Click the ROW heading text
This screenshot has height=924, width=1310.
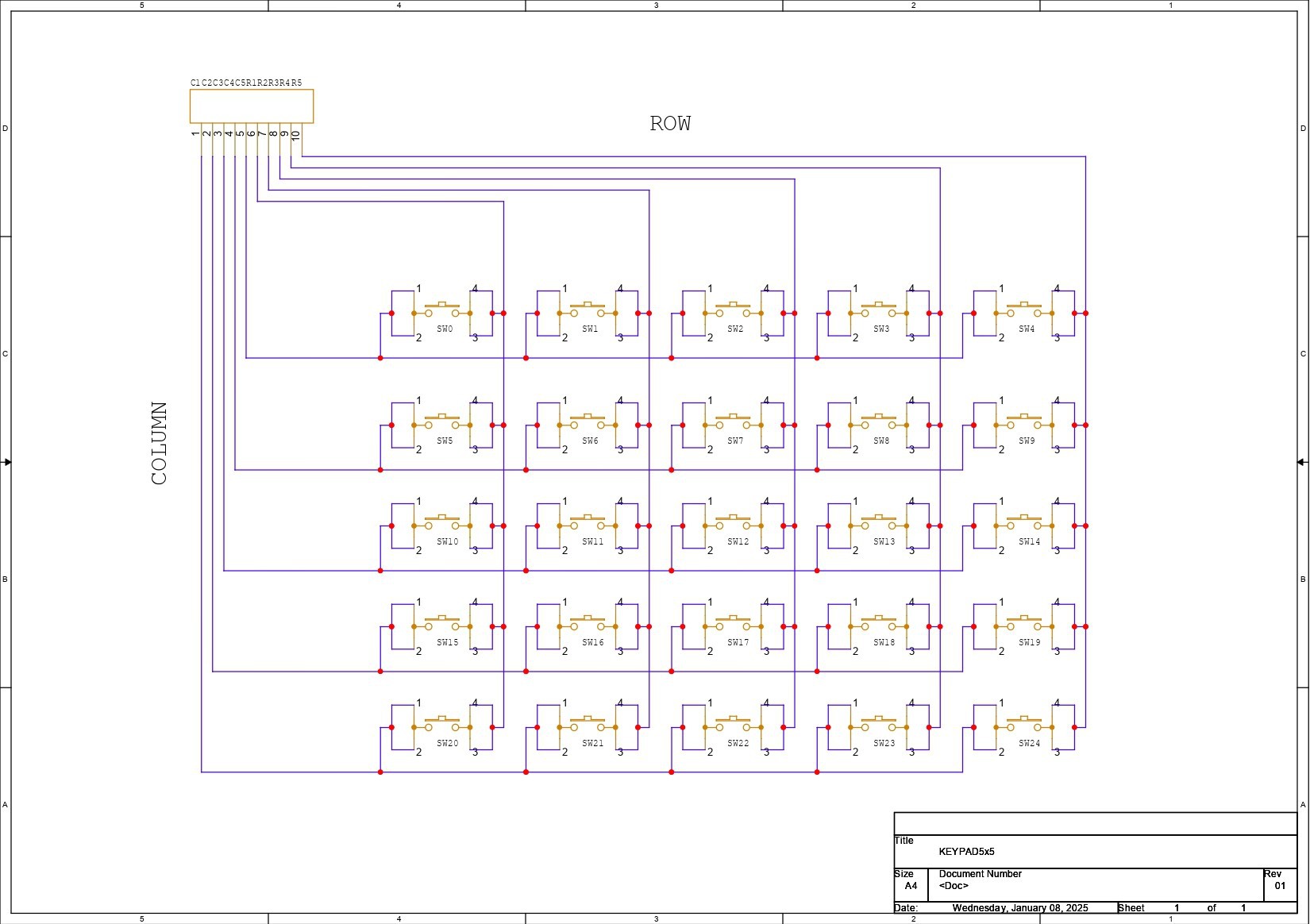671,124
